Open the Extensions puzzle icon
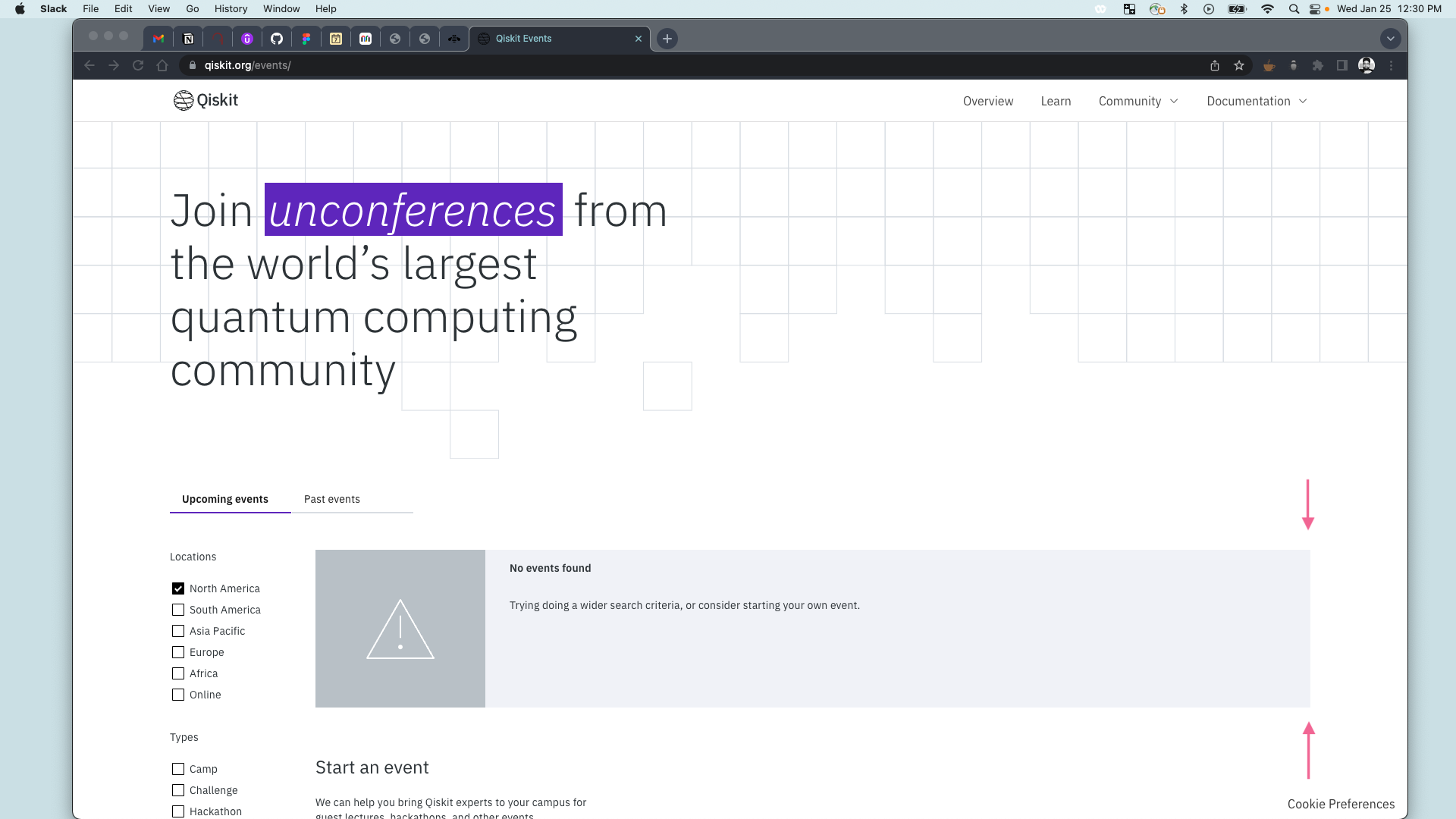The height and width of the screenshot is (819, 1456). point(1318,65)
